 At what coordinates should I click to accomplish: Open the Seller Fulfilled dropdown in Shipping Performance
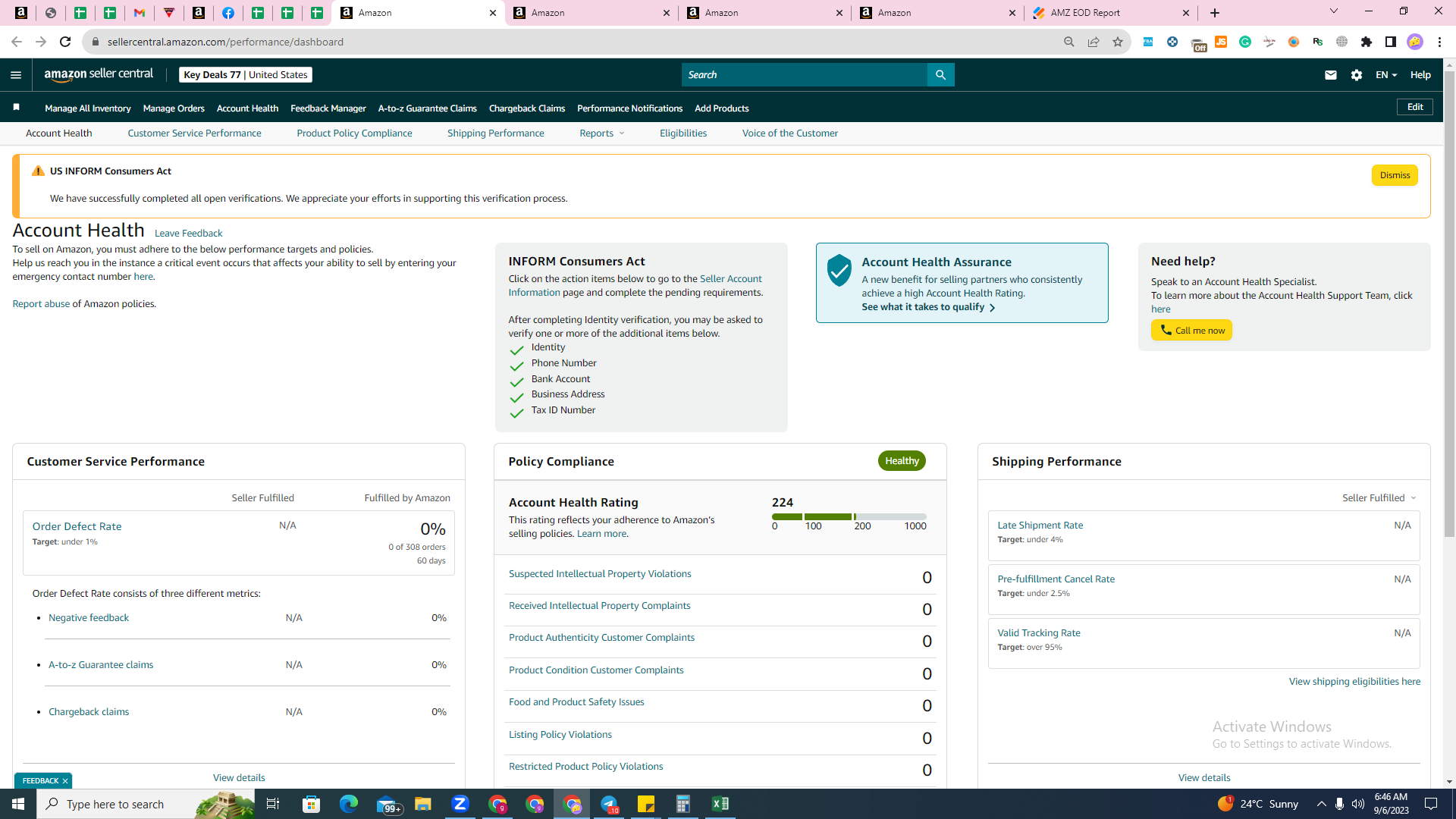coord(1379,498)
